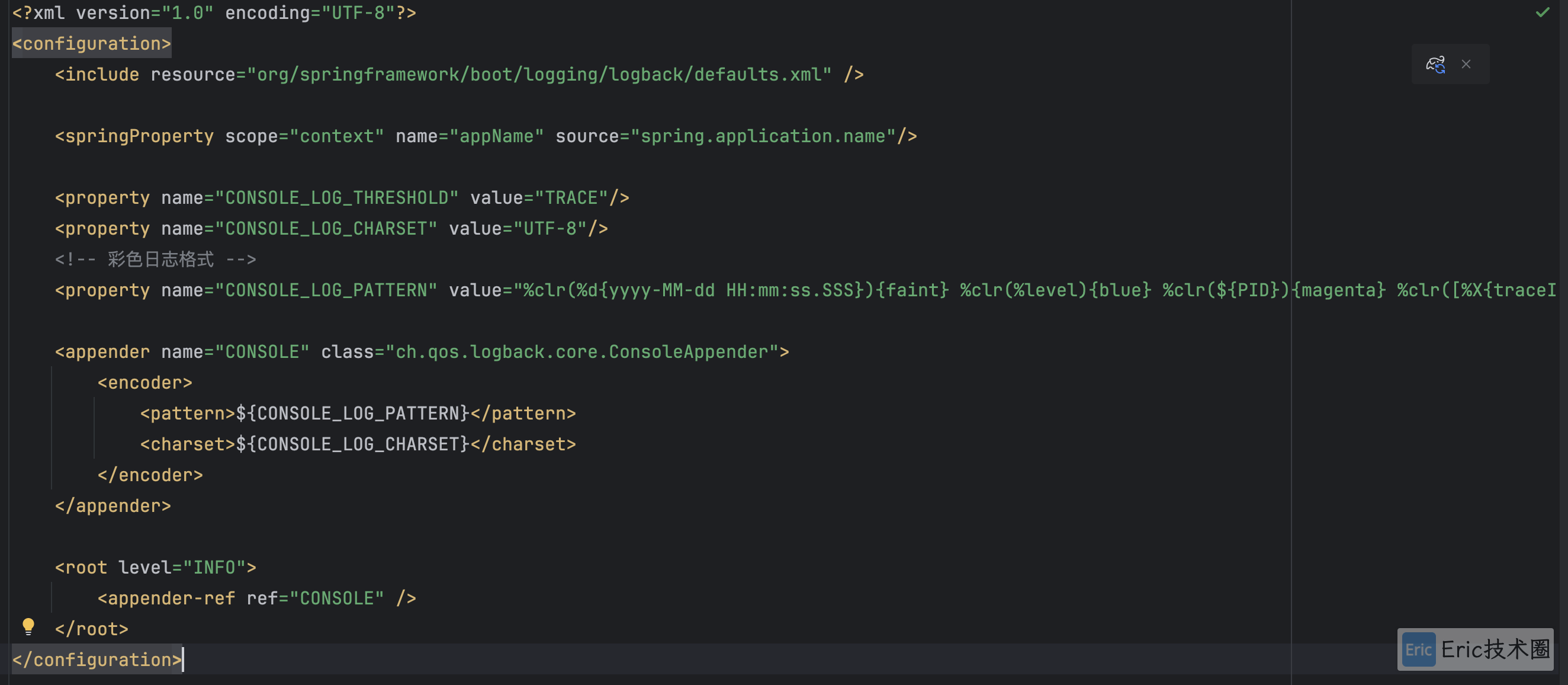Click the Maven reload changes icon
Screen dimensions: 1568x685
(x=1435, y=65)
